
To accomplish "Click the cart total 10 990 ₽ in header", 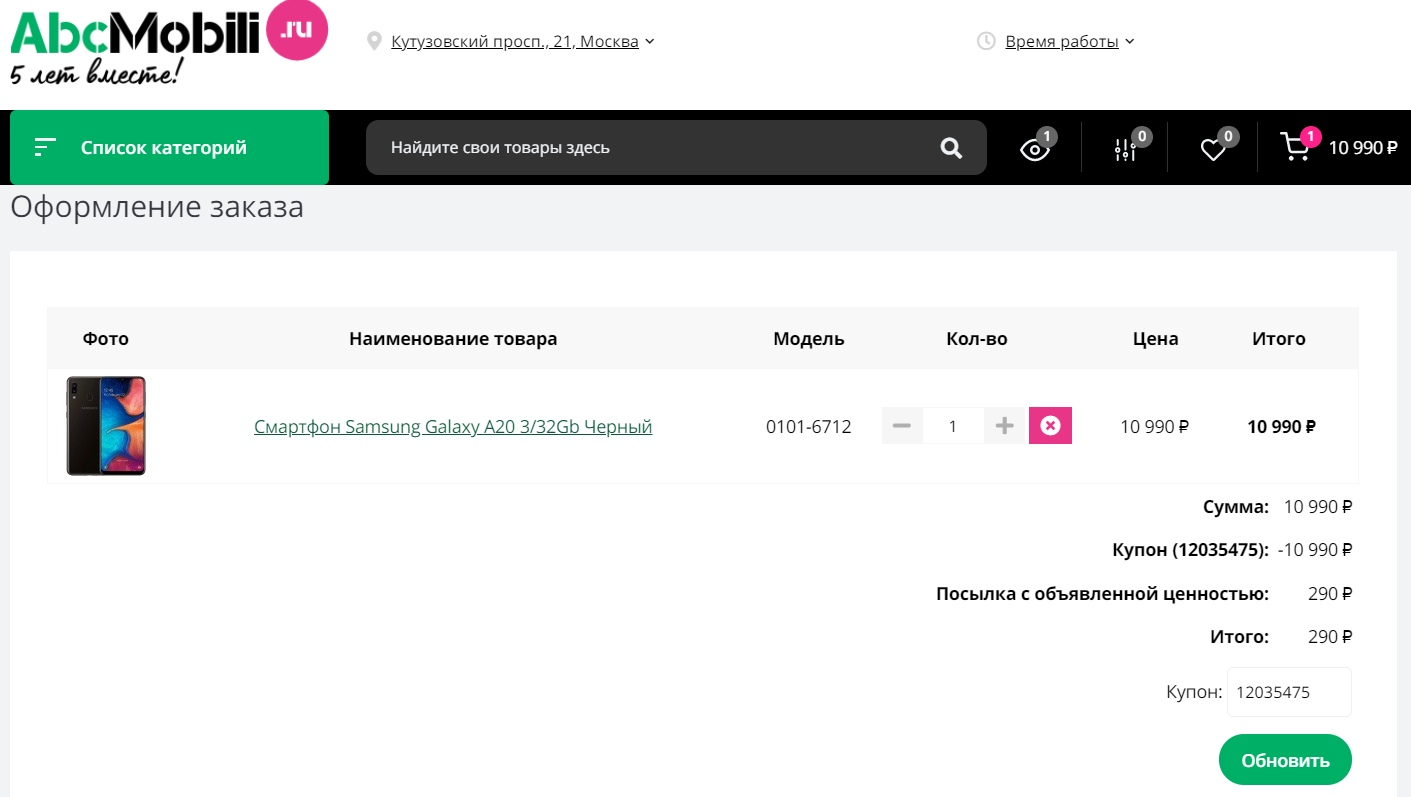I will pos(1363,148).
